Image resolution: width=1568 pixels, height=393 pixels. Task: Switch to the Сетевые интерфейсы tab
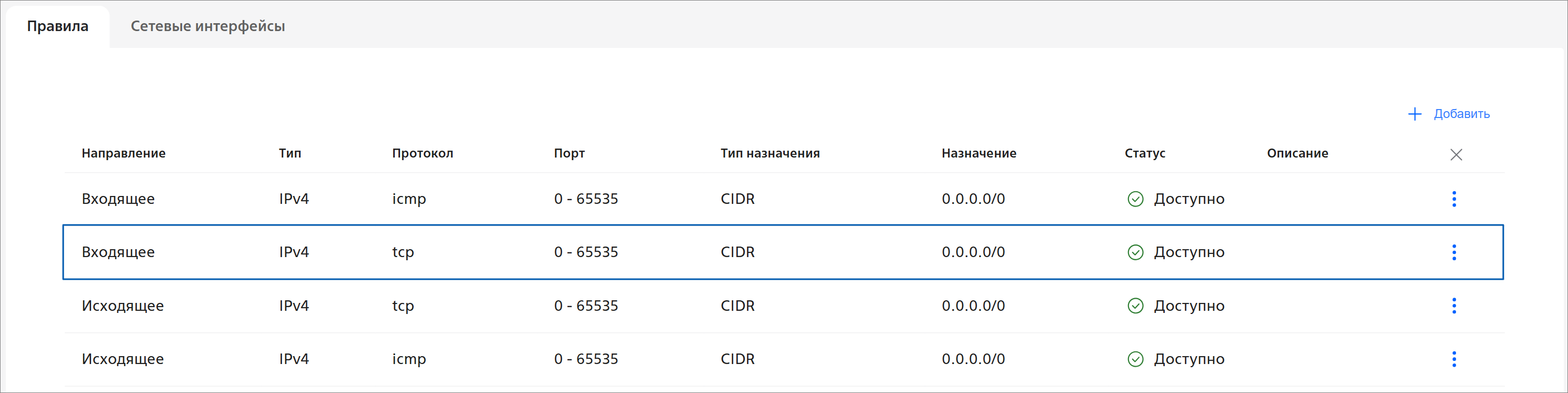coord(207,26)
